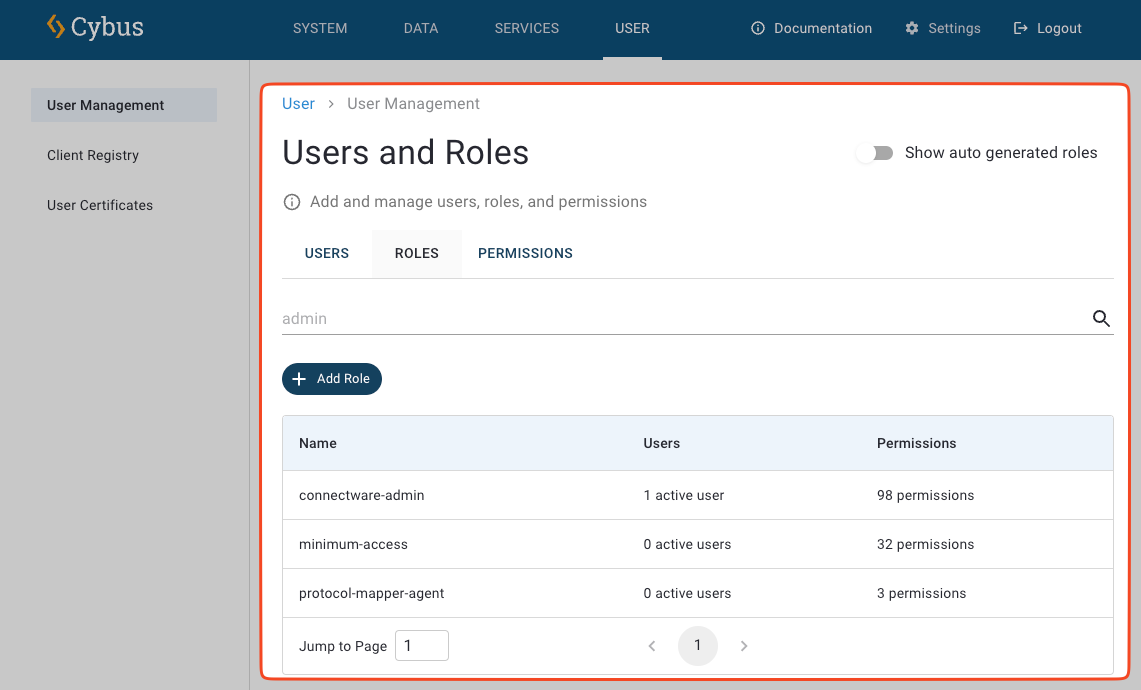Switch to the PERMISSIONS tab
The height and width of the screenshot is (690, 1141).
525,253
